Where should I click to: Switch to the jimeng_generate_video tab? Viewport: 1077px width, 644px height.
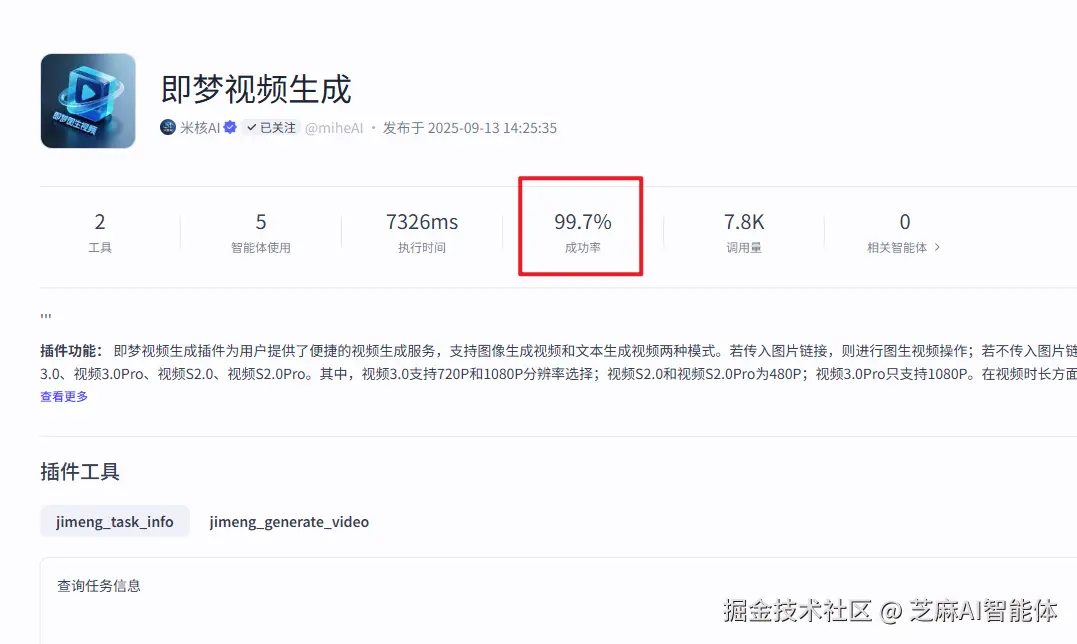tap(289, 521)
